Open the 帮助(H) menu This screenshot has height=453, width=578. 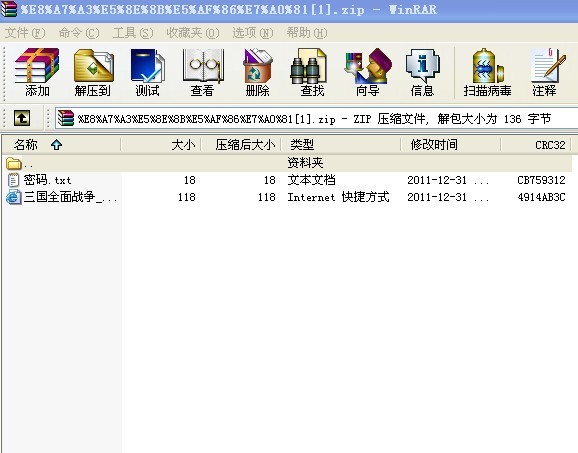coord(307,33)
